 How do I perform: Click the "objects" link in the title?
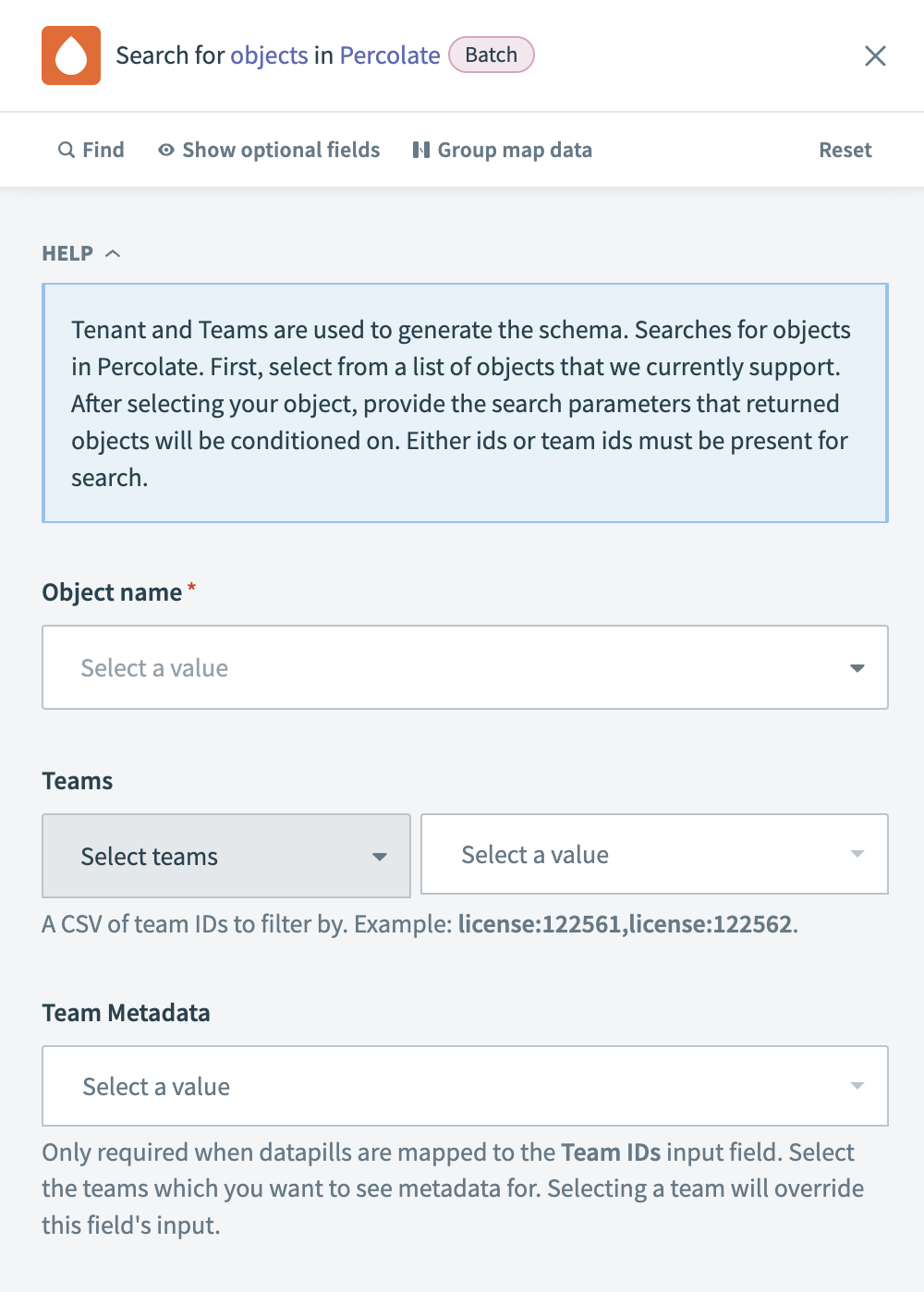(269, 55)
